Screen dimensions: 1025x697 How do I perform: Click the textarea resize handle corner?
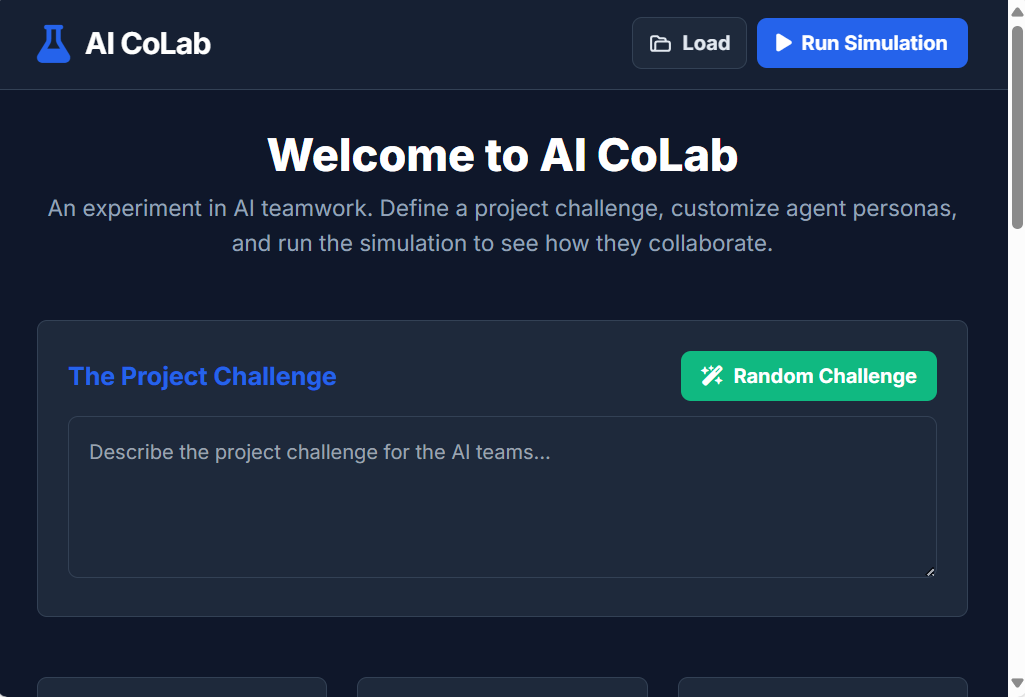pyautogui.click(x=930, y=571)
